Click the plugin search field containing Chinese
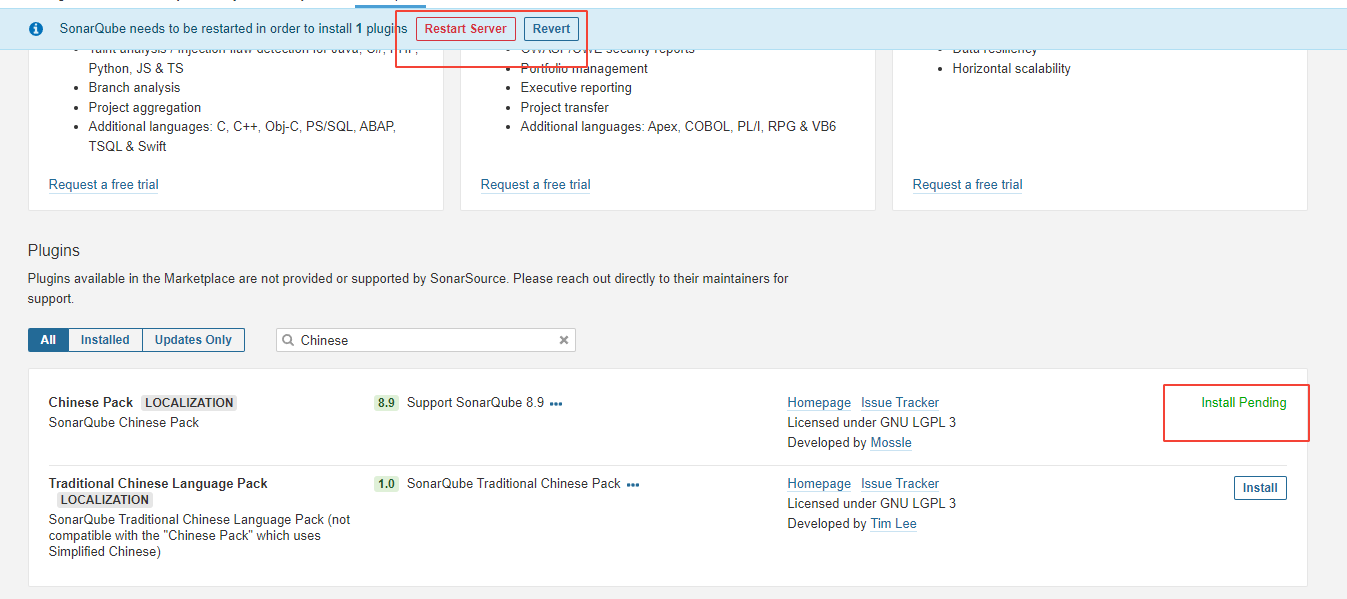 click(426, 340)
